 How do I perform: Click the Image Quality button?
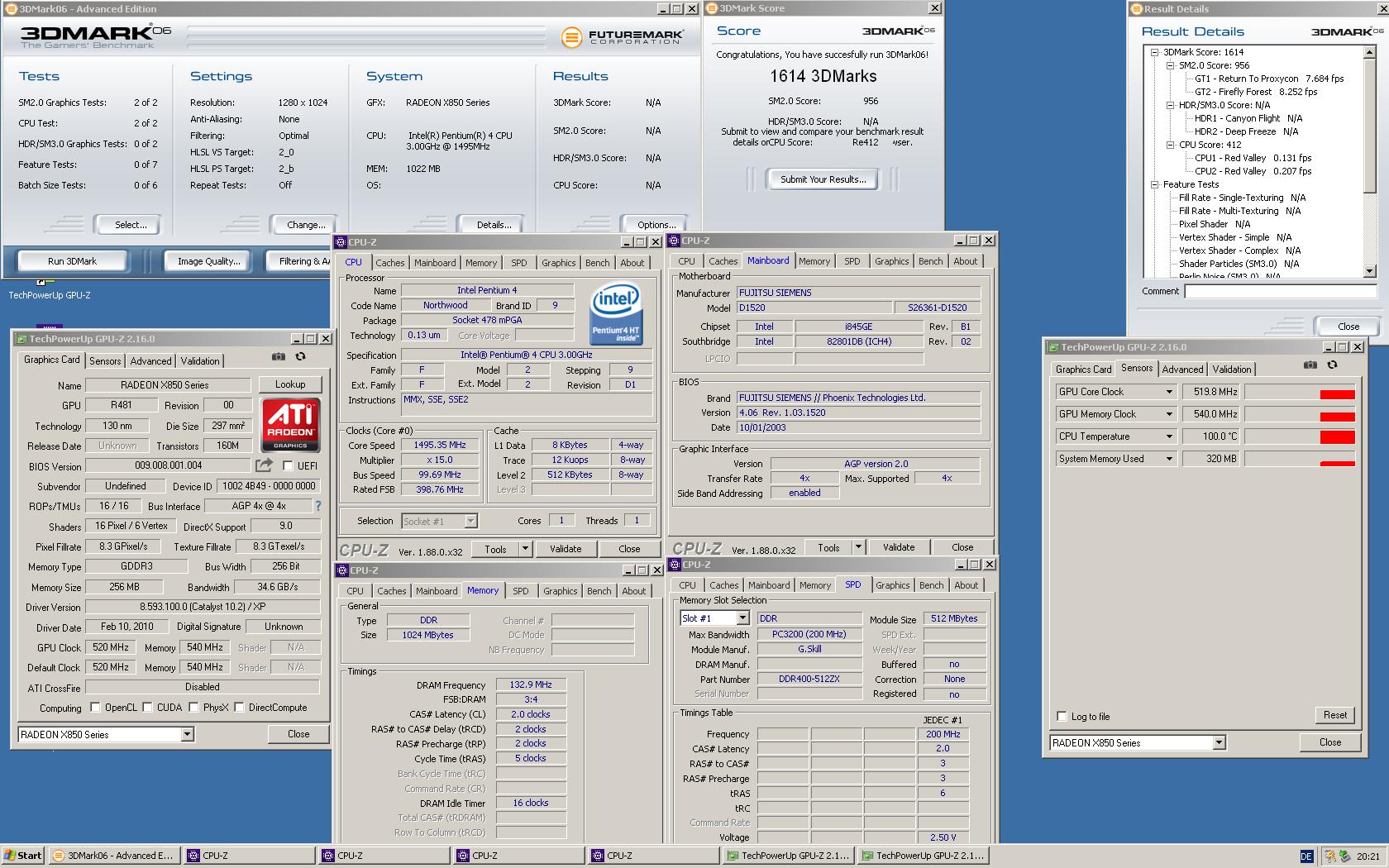click(209, 261)
